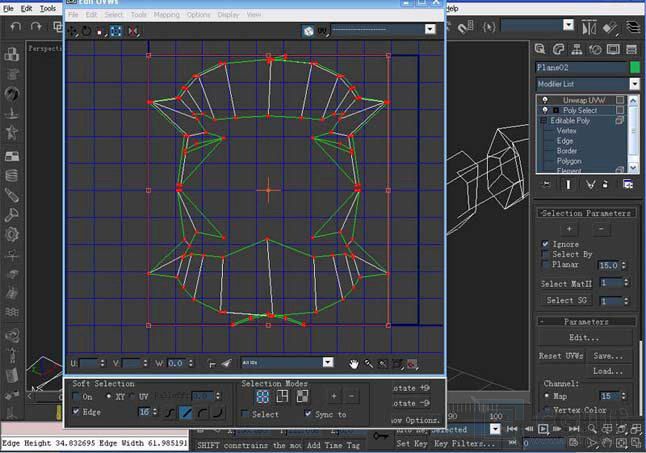Select Edge sub-object selection mode icon

tap(282, 397)
